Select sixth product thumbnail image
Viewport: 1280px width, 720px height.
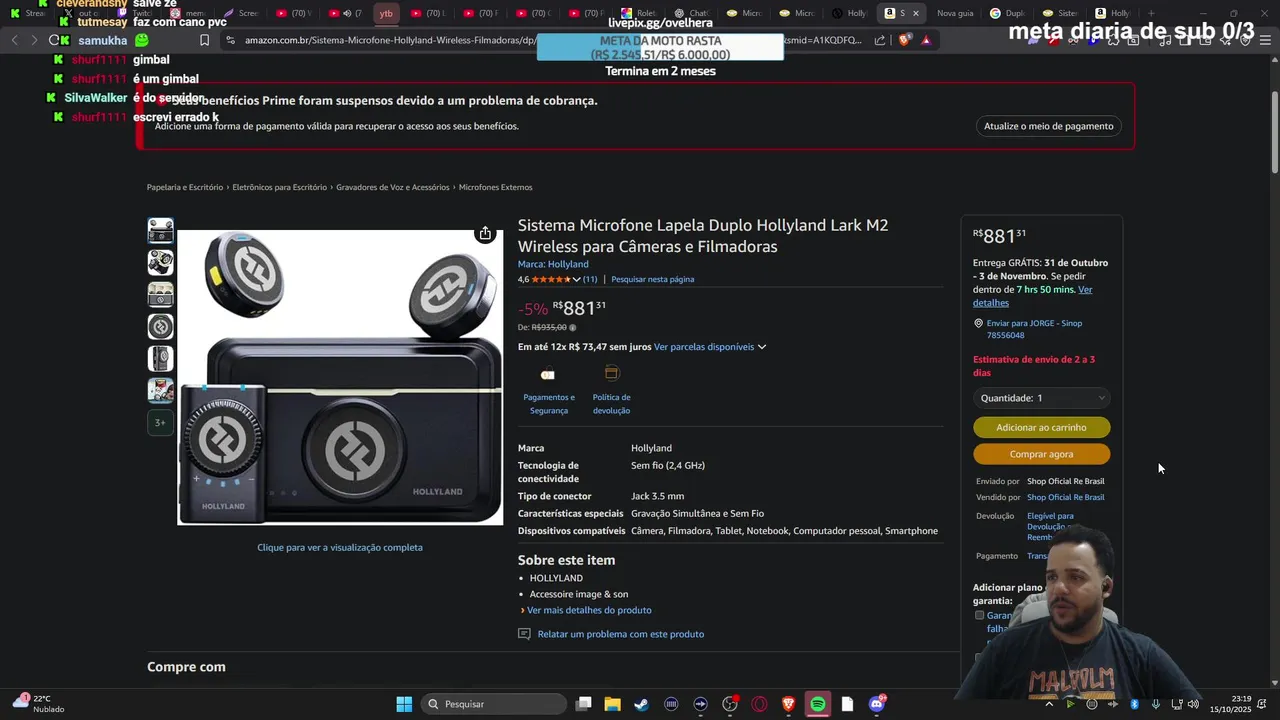coord(160,391)
